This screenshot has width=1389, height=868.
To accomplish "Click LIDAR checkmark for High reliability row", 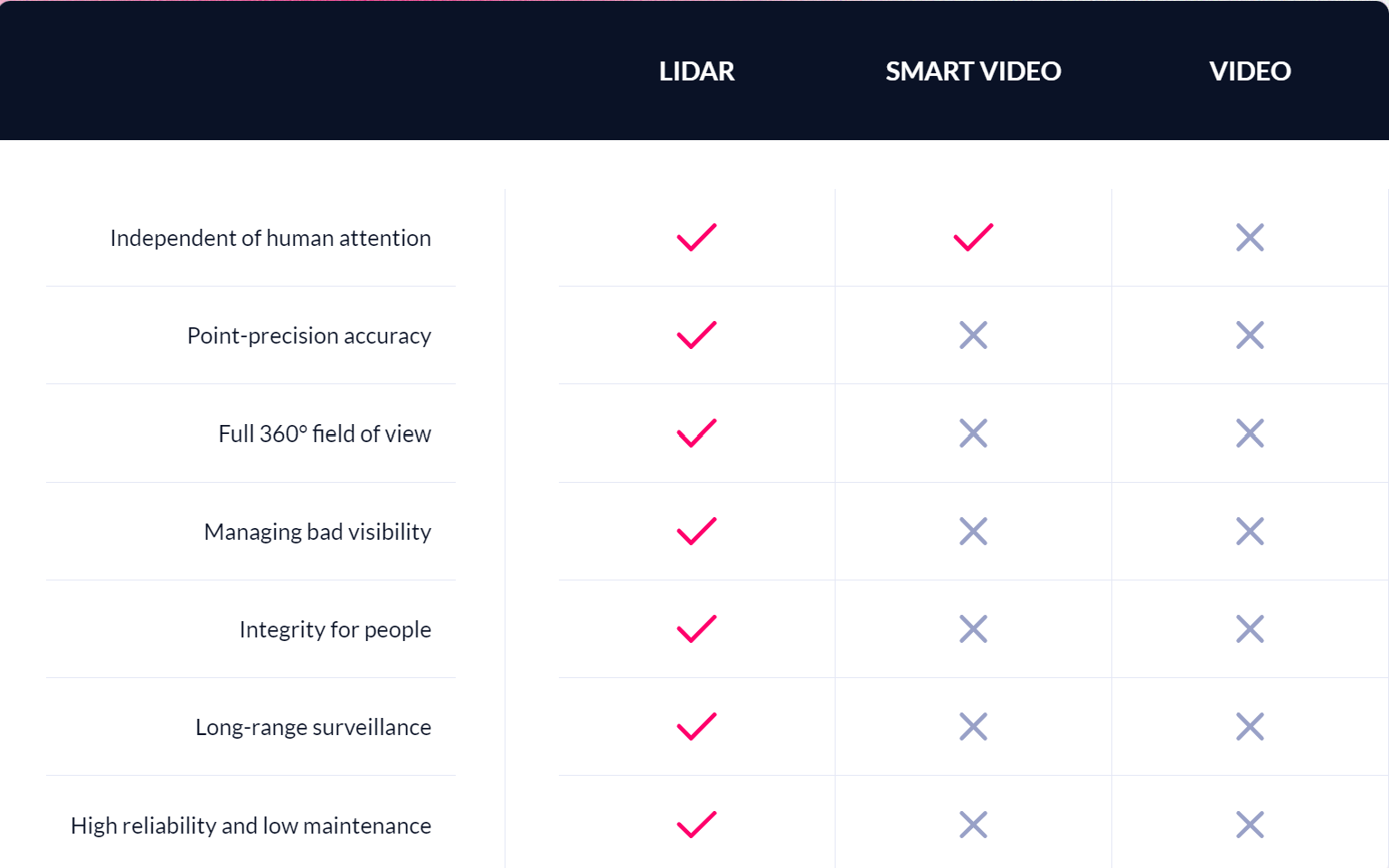I will click(696, 825).
